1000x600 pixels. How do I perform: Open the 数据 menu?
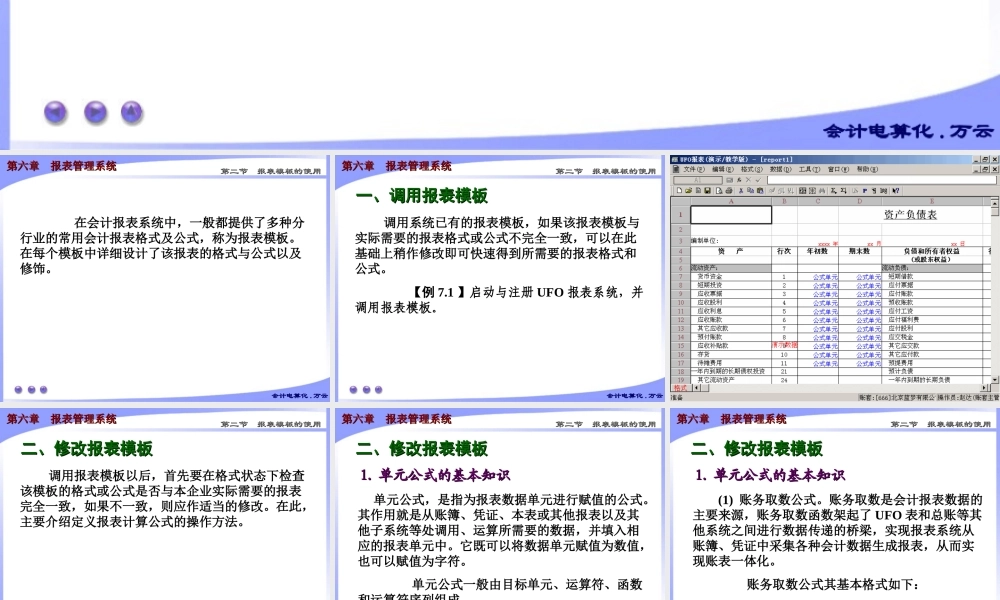tap(776, 170)
